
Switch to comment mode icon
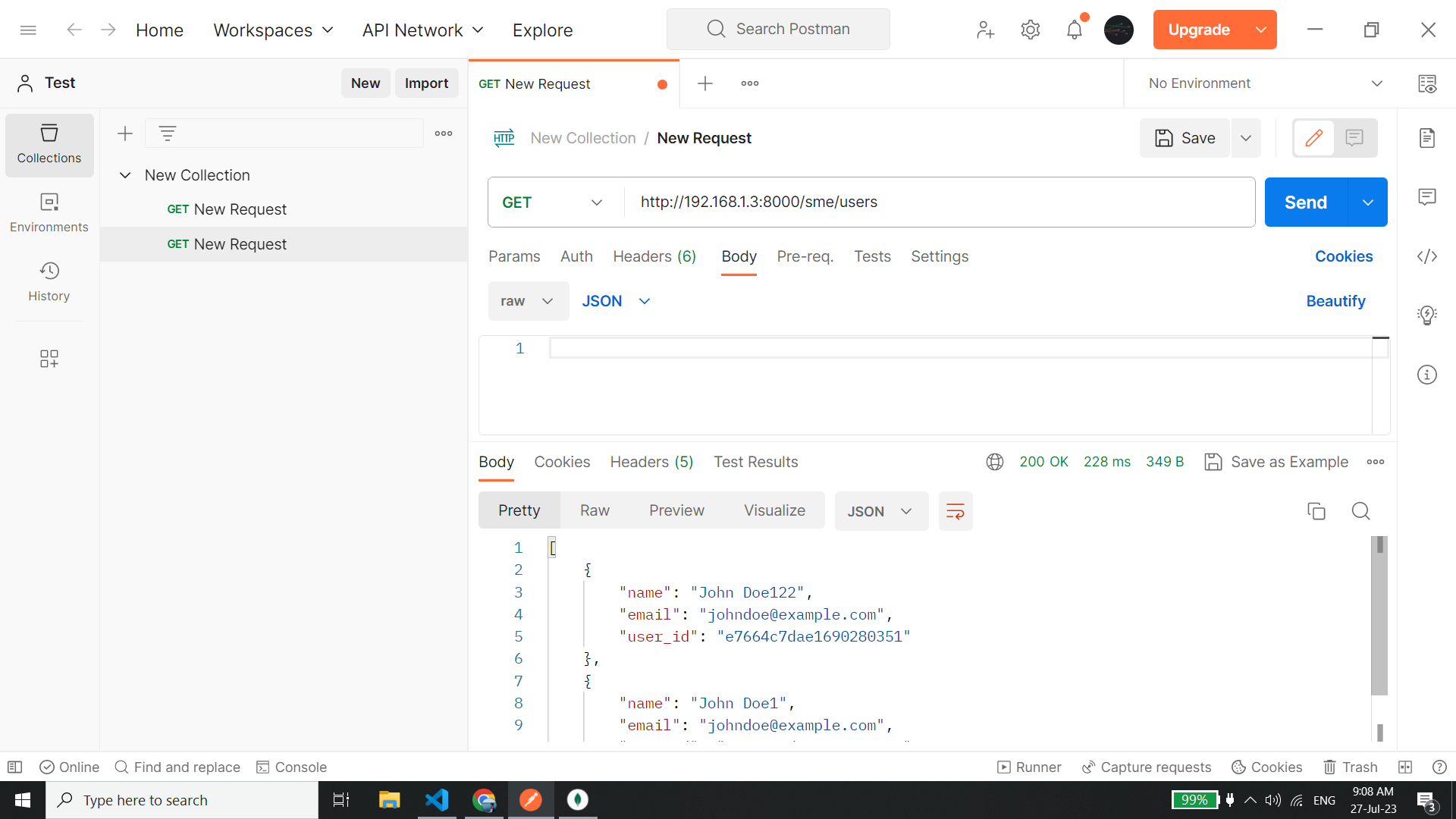tap(1354, 138)
